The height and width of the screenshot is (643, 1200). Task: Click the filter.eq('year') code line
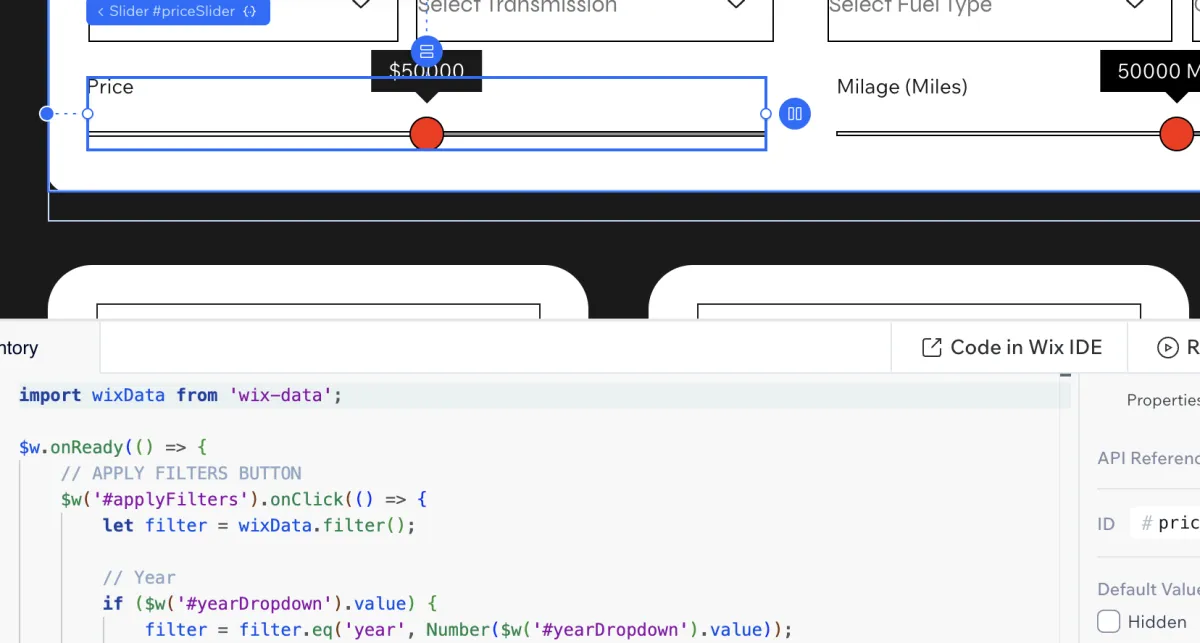(468, 629)
